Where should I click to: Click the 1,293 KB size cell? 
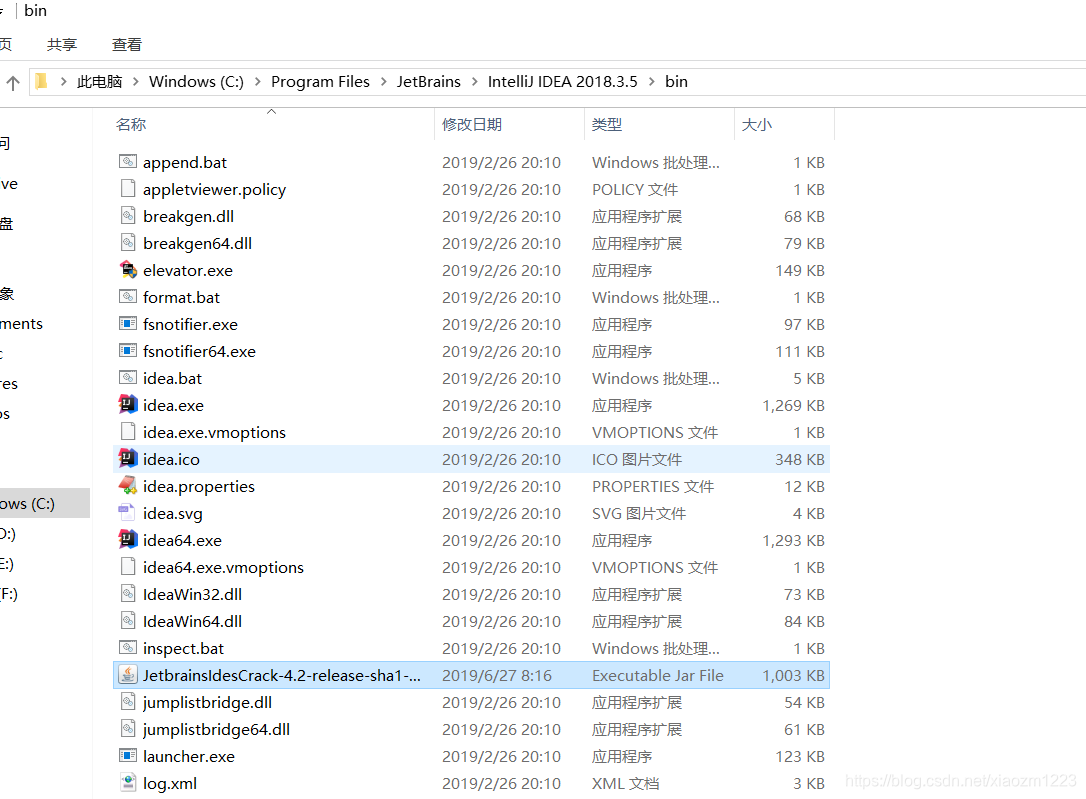[x=793, y=540]
